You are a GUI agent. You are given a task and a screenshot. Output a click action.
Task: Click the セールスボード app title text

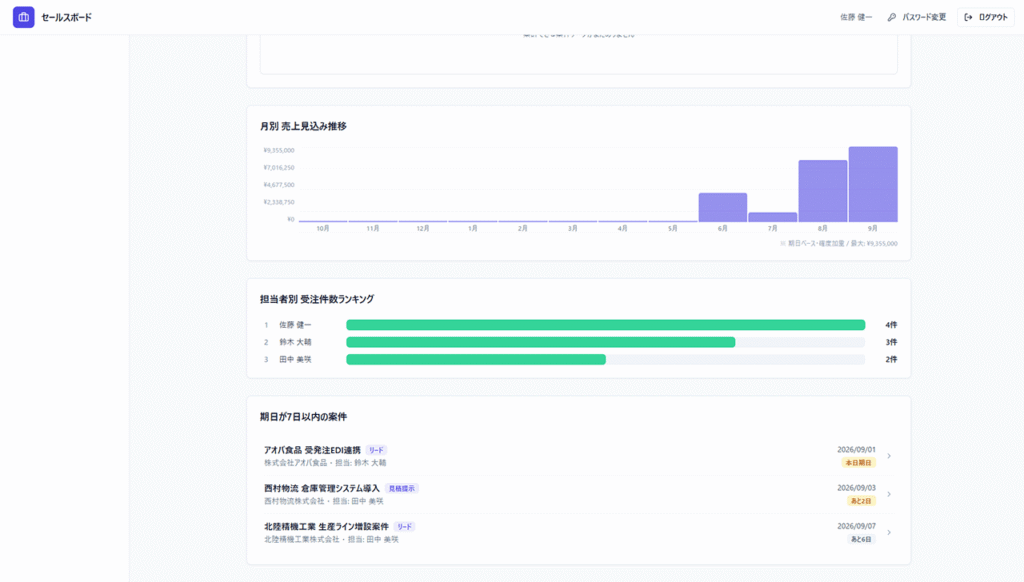point(67,17)
